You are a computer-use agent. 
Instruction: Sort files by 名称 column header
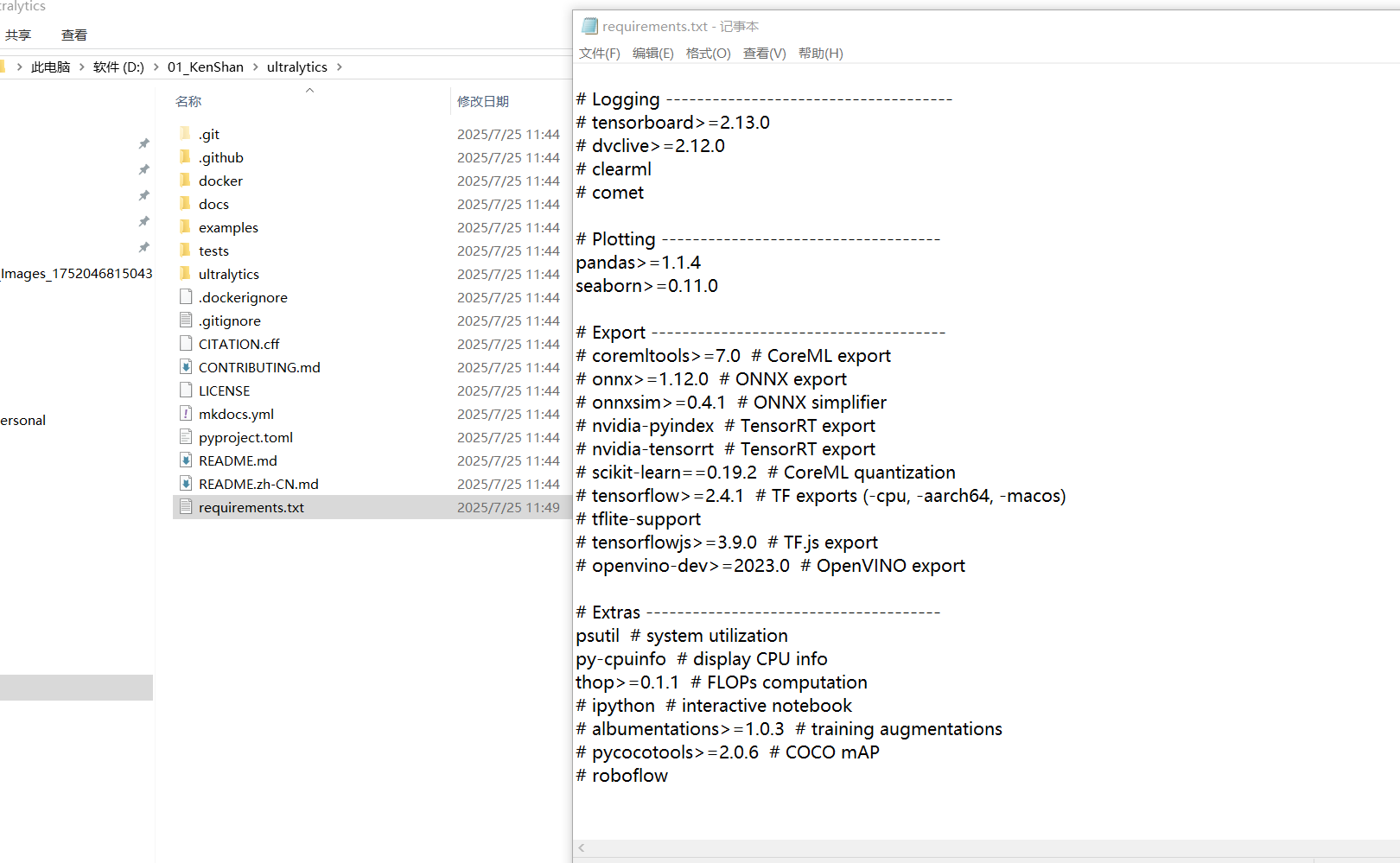tap(188, 102)
